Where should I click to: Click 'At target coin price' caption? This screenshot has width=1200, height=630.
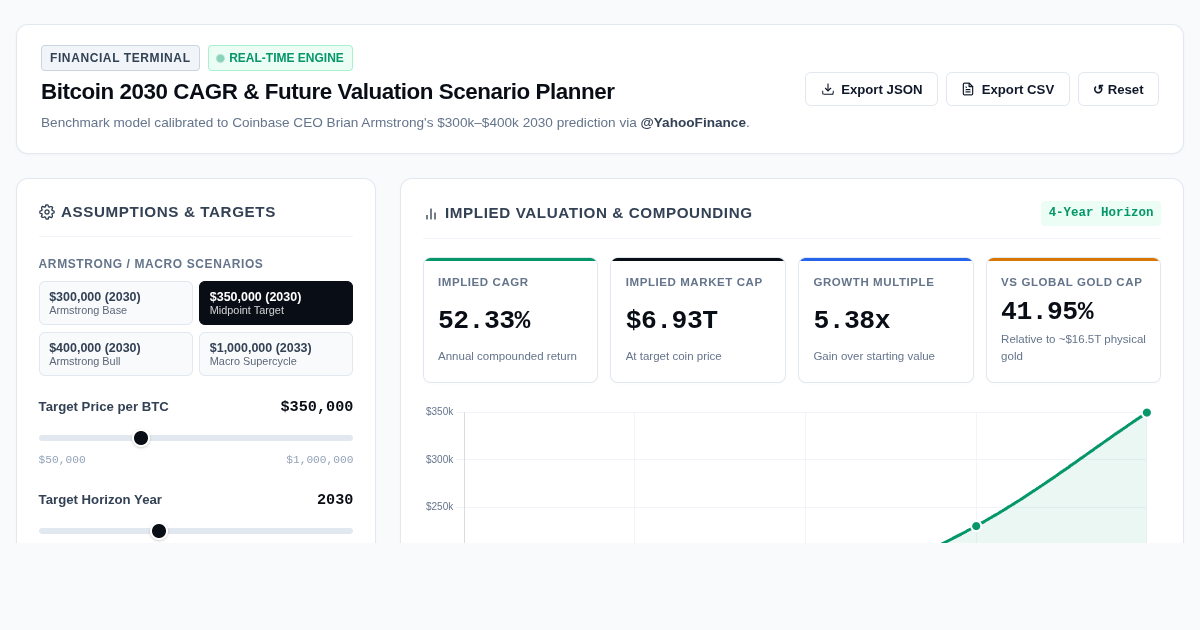point(673,356)
